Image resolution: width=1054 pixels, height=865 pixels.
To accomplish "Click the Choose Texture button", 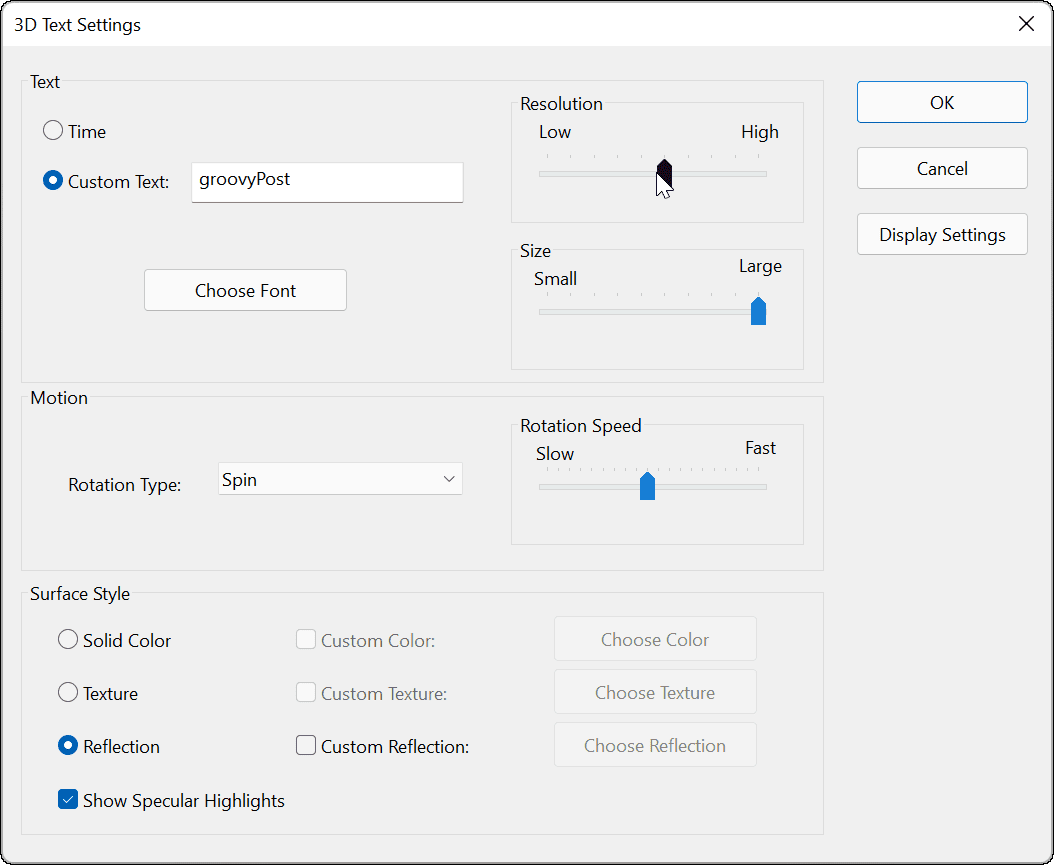I will pos(655,692).
